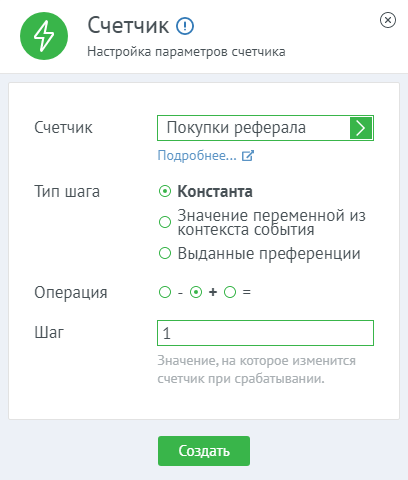Image resolution: width=408 pixels, height=480 pixels.
Task: Focus the Шаг input field
Action: coord(265,333)
